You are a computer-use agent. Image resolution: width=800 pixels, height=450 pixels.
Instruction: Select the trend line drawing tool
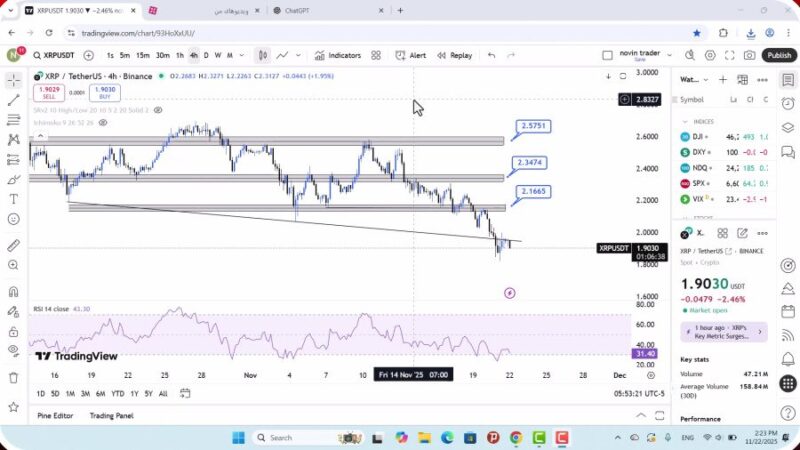tap(13, 100)
